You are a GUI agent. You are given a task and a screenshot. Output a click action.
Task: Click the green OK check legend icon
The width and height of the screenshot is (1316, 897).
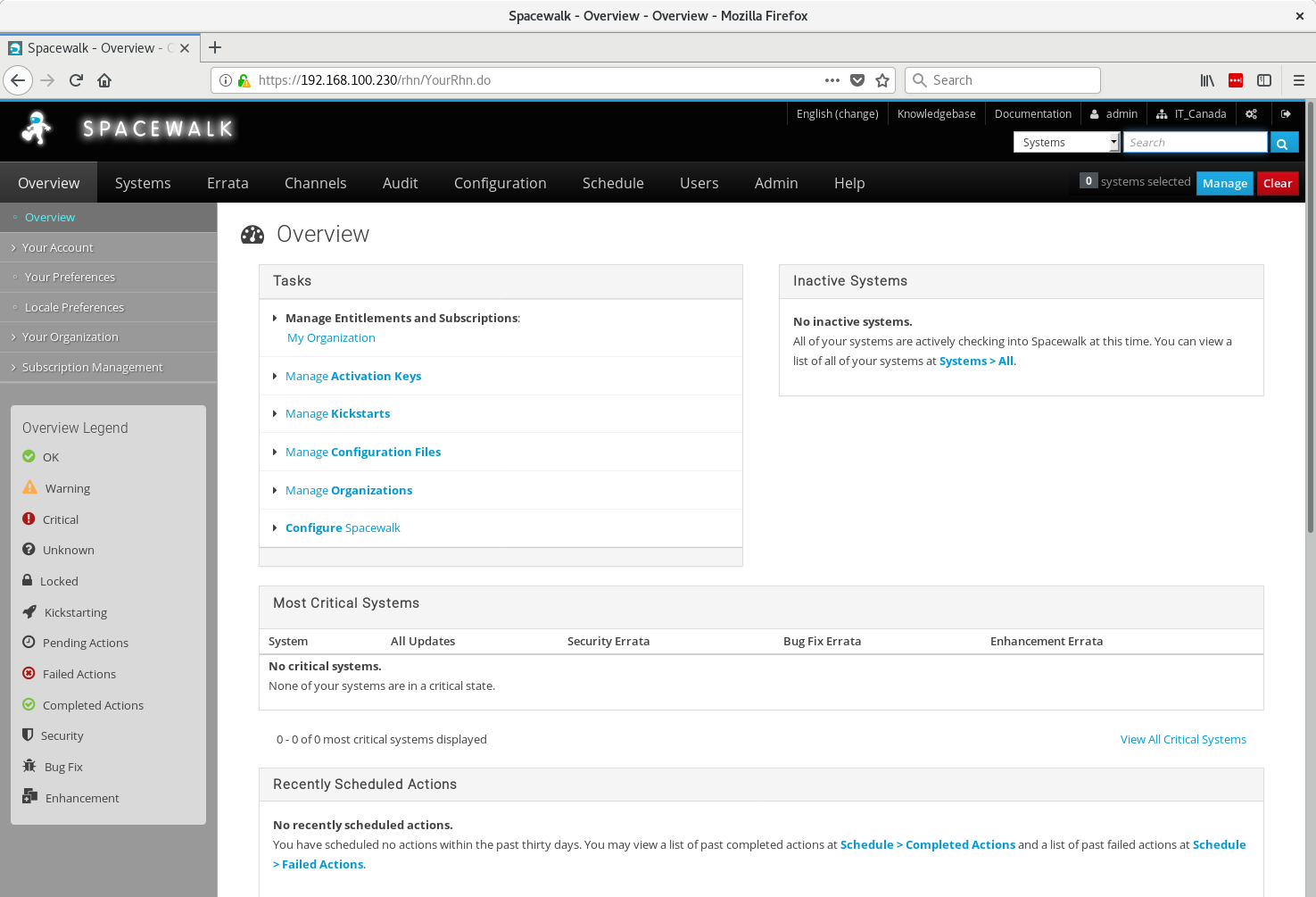tap(29, 457)
